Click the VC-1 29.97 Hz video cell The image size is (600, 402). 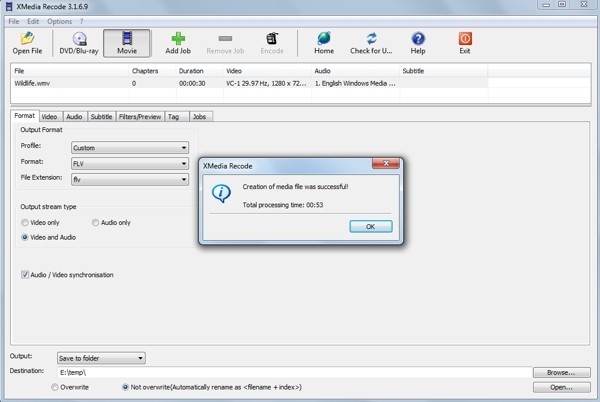pyautogui.click(x=266, y=83)
